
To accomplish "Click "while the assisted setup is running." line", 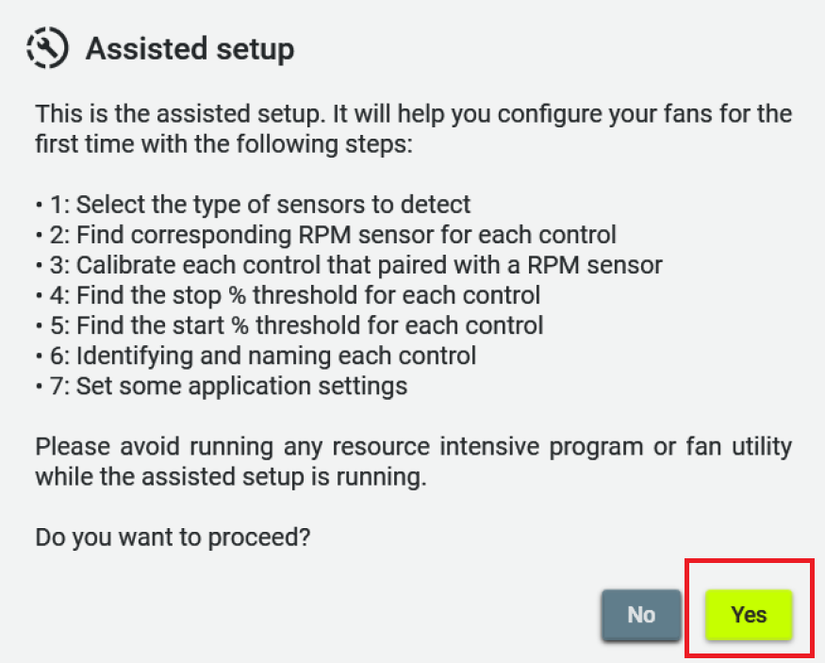I will (x=231, y=477).
